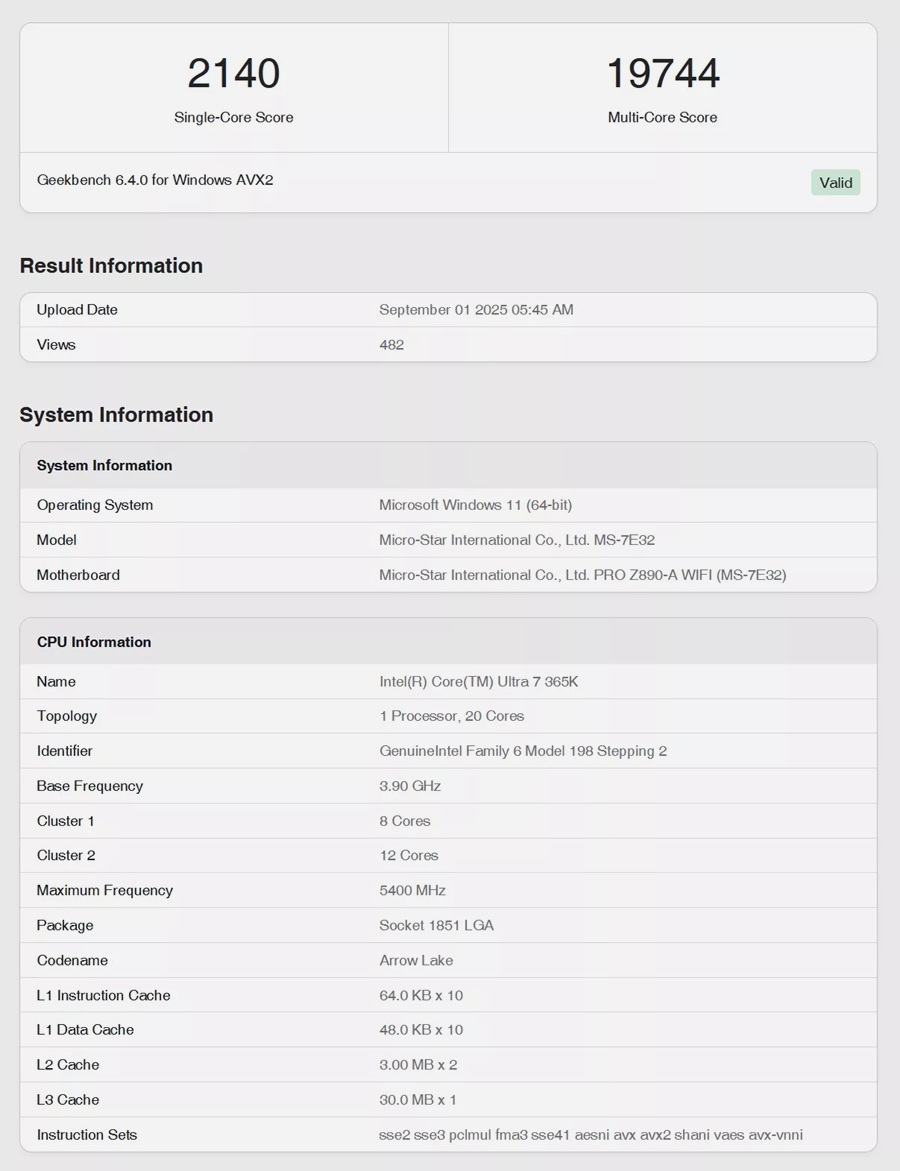
Task: Click the Upload Date value September 01 2025
Action: [x=476, y=310]
